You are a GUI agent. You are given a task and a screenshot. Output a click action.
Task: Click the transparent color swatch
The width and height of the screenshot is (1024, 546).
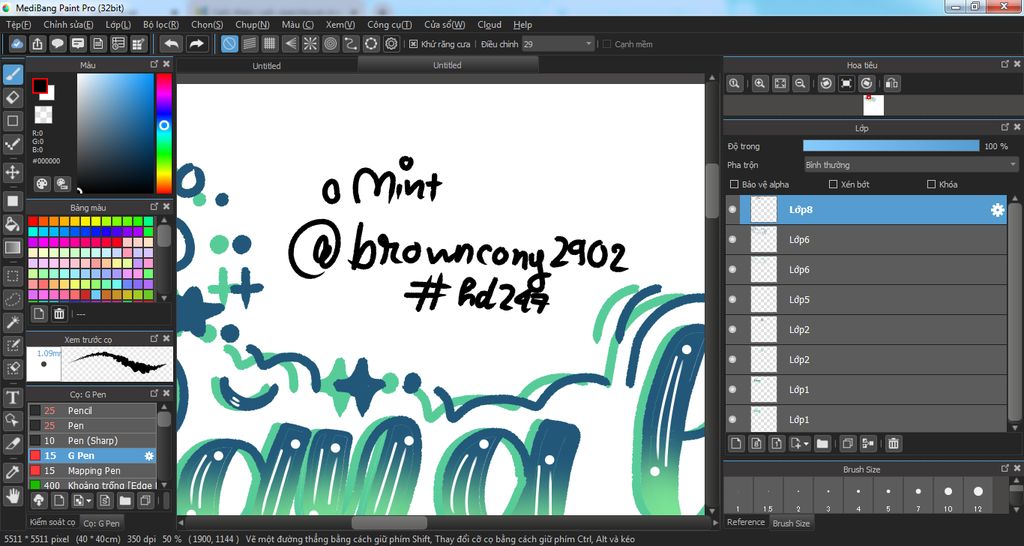(44, 115)
